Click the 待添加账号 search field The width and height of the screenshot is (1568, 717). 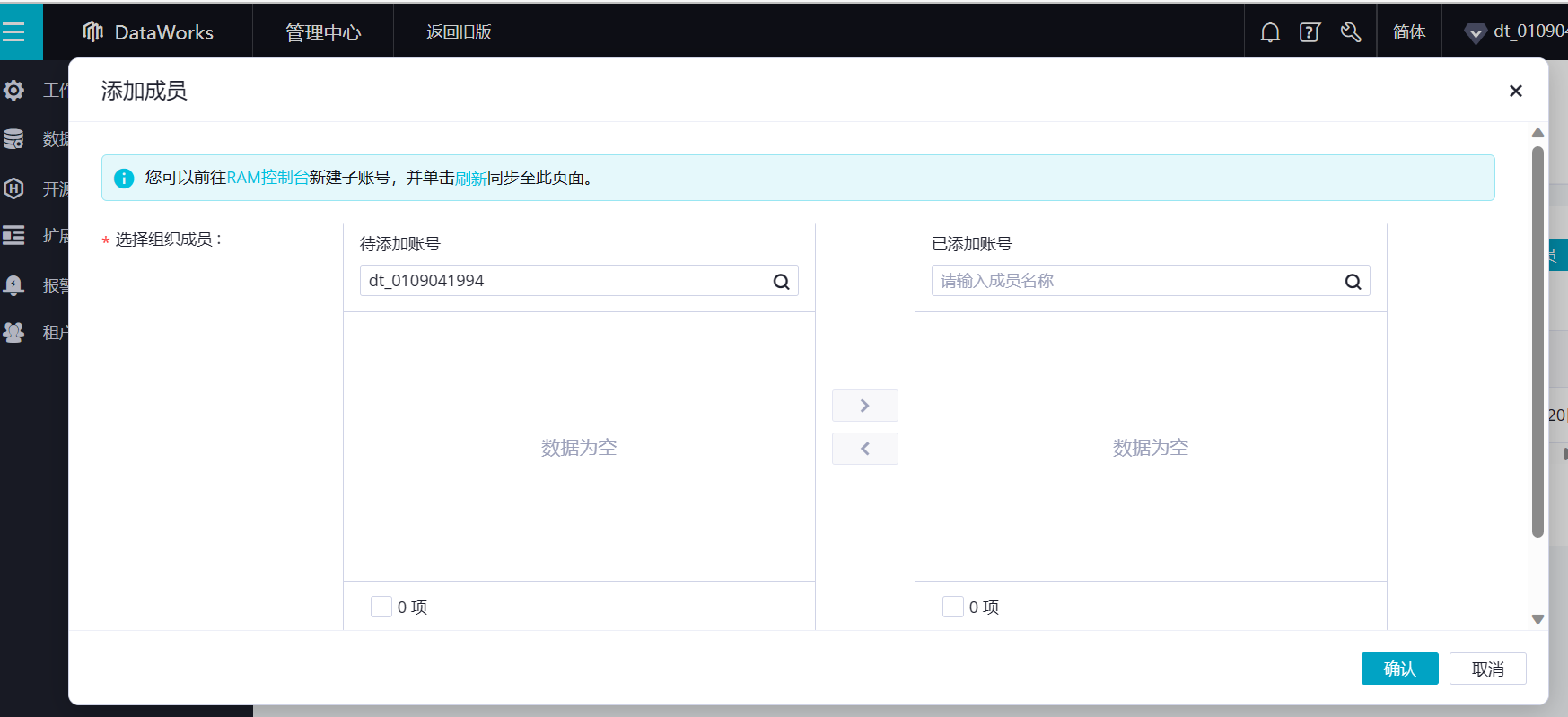(579, 281)
